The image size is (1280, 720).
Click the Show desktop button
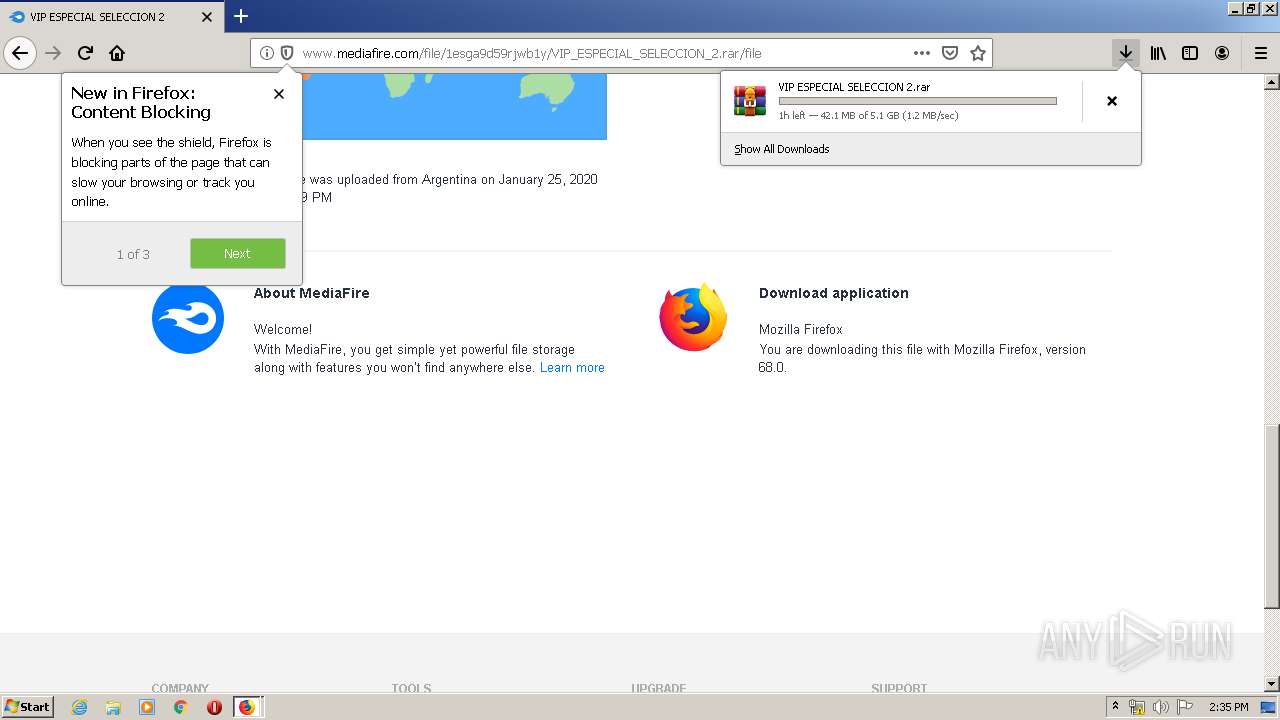(x=1268, y=707)
